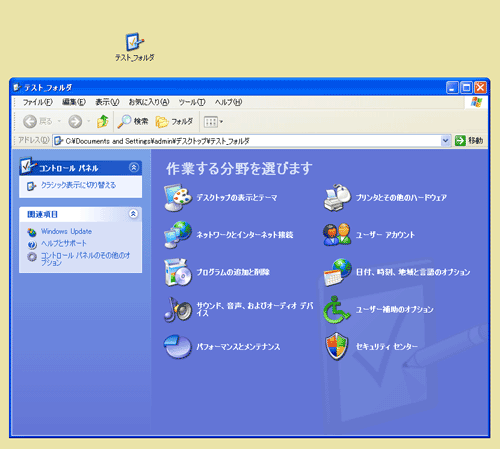The image size is (500, 449).
Task: Switch to classic view (クラシック表示に切り替える)
Action: pos(78,185)
